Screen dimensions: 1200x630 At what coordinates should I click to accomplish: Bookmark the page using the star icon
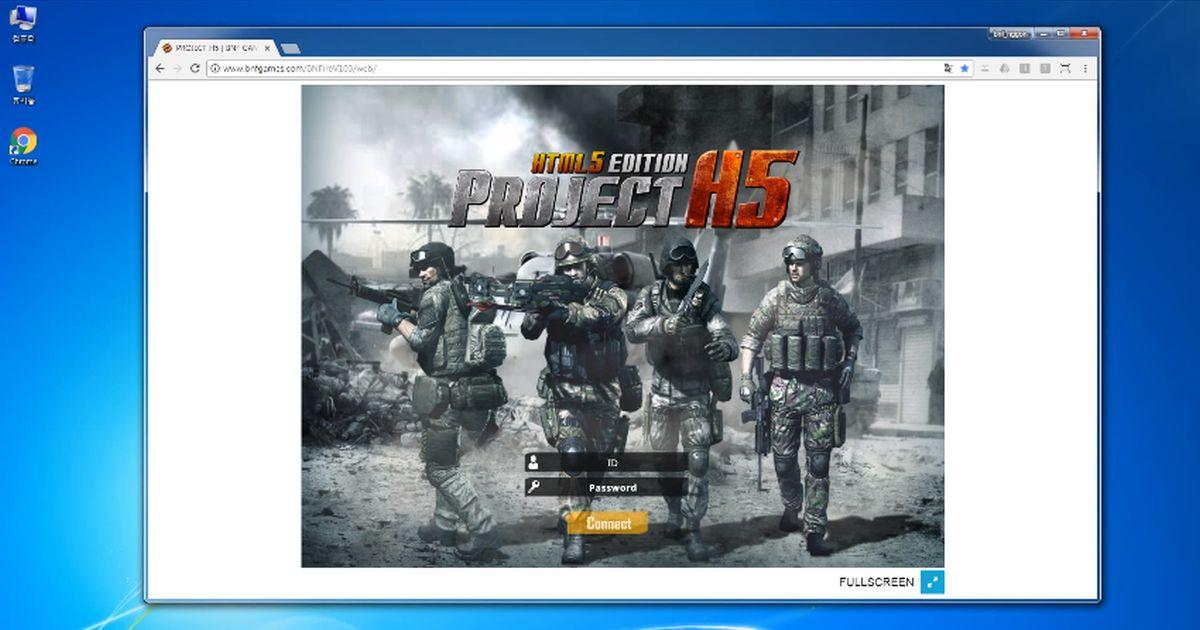tap(964, 68)
